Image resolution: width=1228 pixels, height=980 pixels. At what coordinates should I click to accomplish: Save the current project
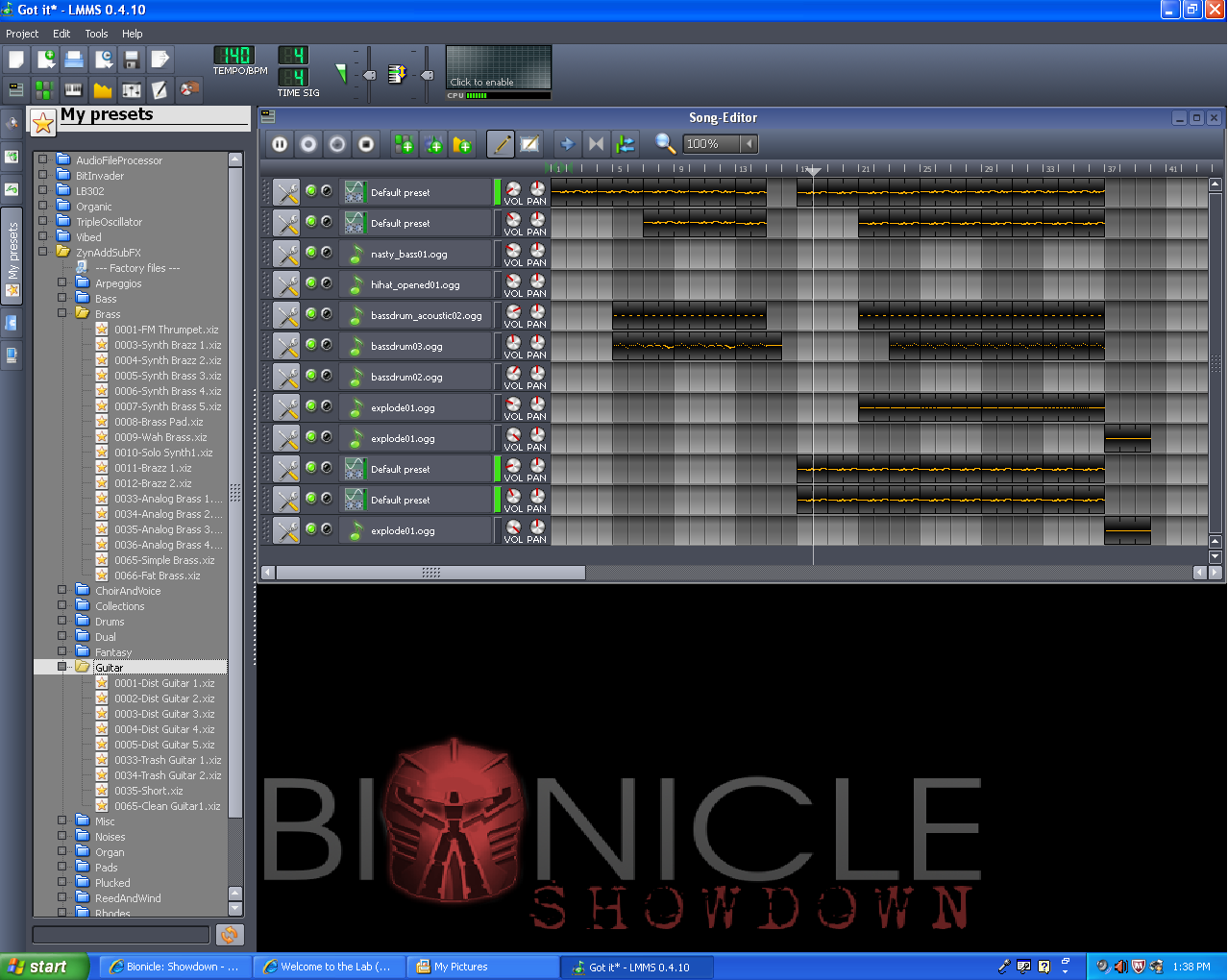pyautogui.click(x=132, y=60)
